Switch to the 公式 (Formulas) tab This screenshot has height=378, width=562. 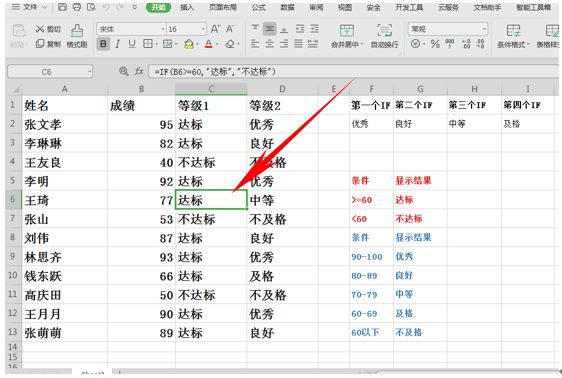click(x=258, y=7)
